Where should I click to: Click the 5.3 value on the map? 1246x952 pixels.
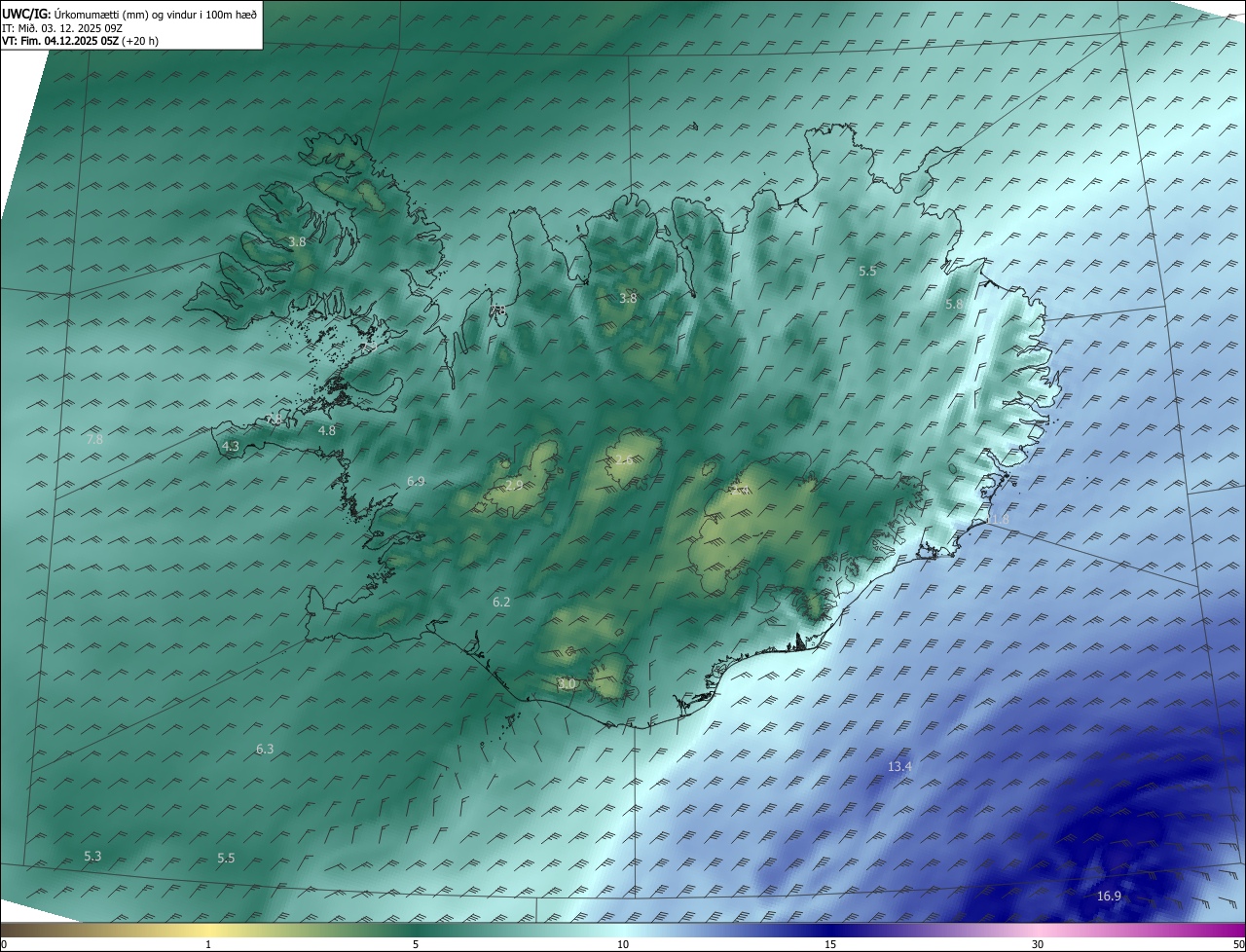(x=92, y=857)
